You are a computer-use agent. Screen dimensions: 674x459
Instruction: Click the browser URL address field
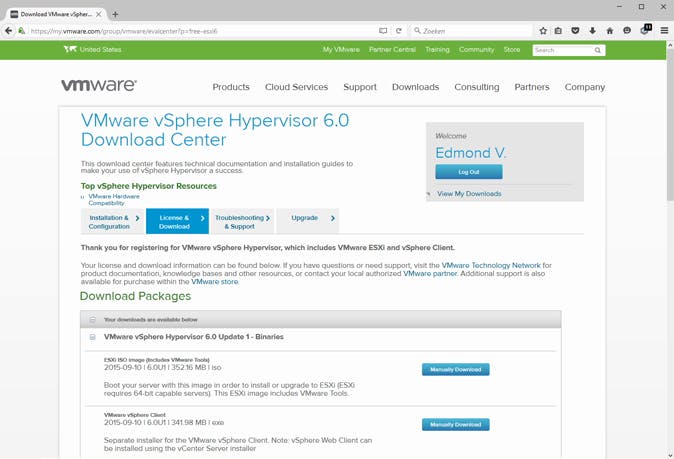click(x=202, y=31)
